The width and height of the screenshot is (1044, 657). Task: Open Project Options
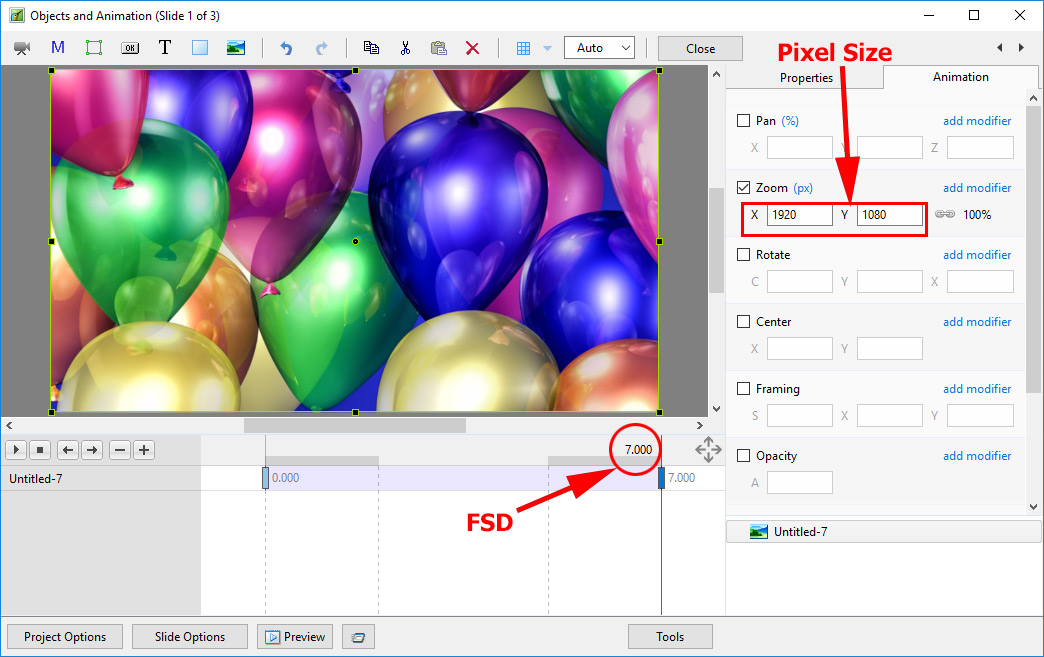[65, 637]
